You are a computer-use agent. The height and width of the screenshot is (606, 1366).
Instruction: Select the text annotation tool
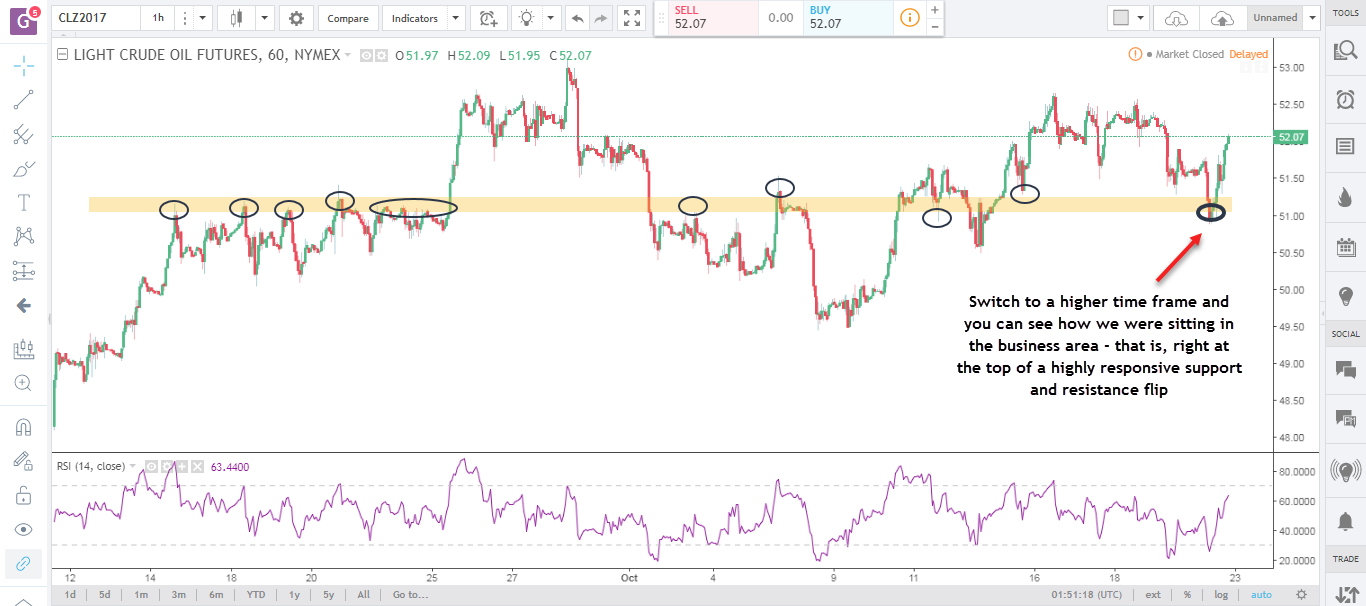click(x=24, y=202)
